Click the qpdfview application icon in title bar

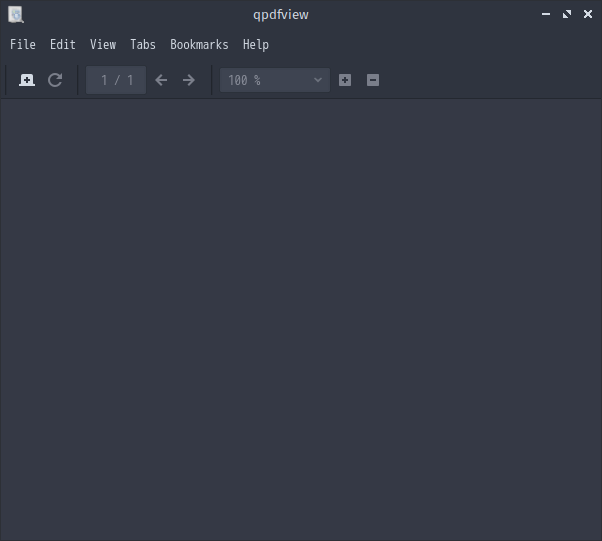(x=16, y=15)
